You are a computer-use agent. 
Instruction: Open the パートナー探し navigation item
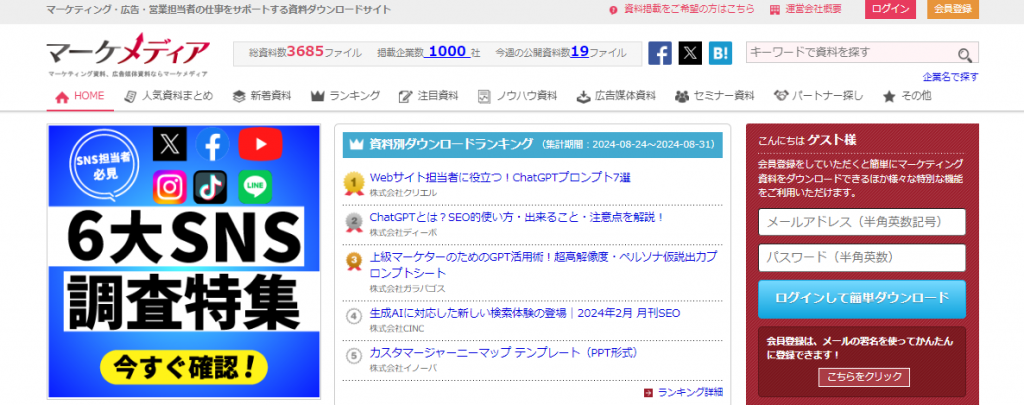(x=818, y=96)
